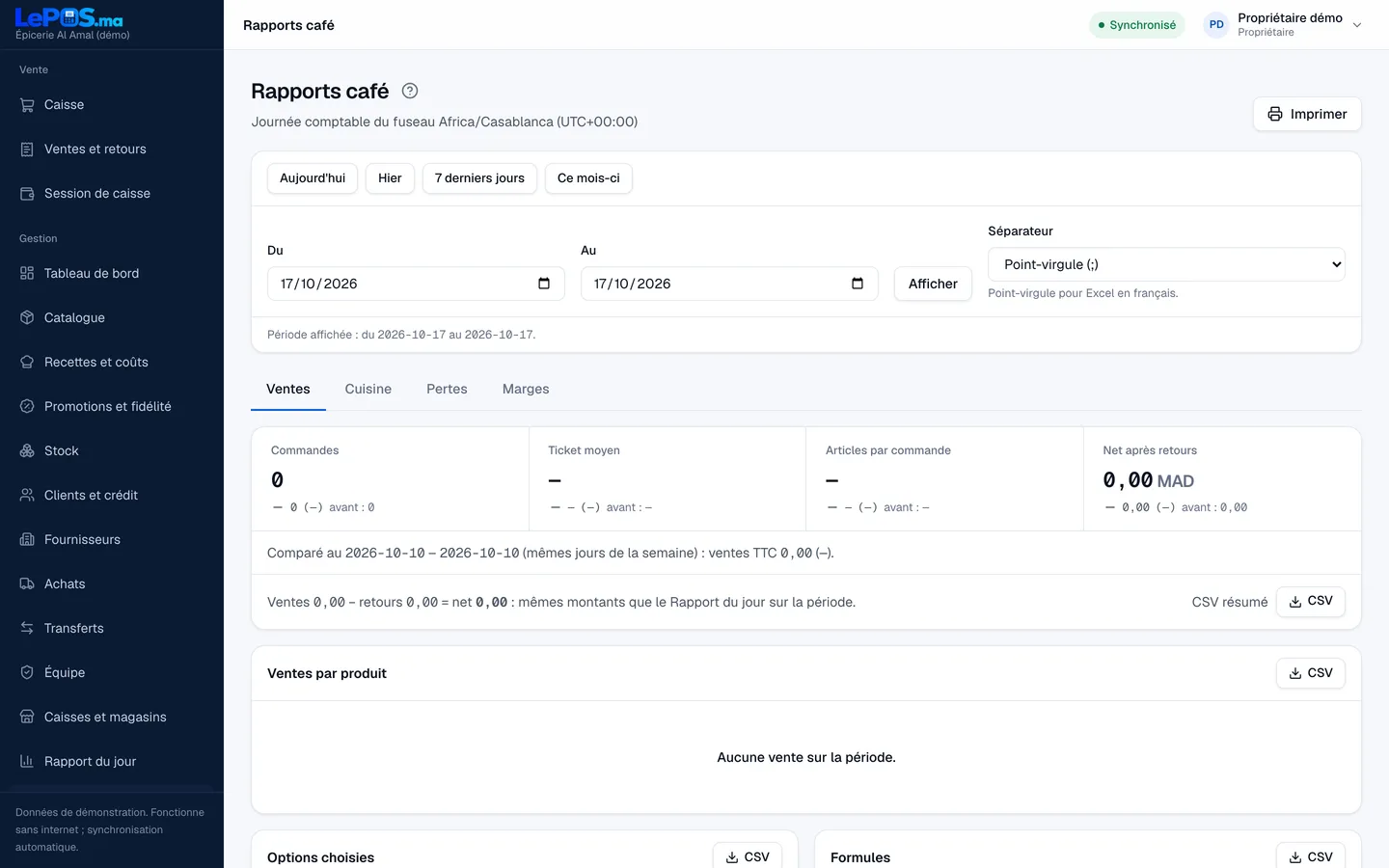Open the Achats section
Image resolution: width=1389 pixels, height=868 pixels.
112,583
